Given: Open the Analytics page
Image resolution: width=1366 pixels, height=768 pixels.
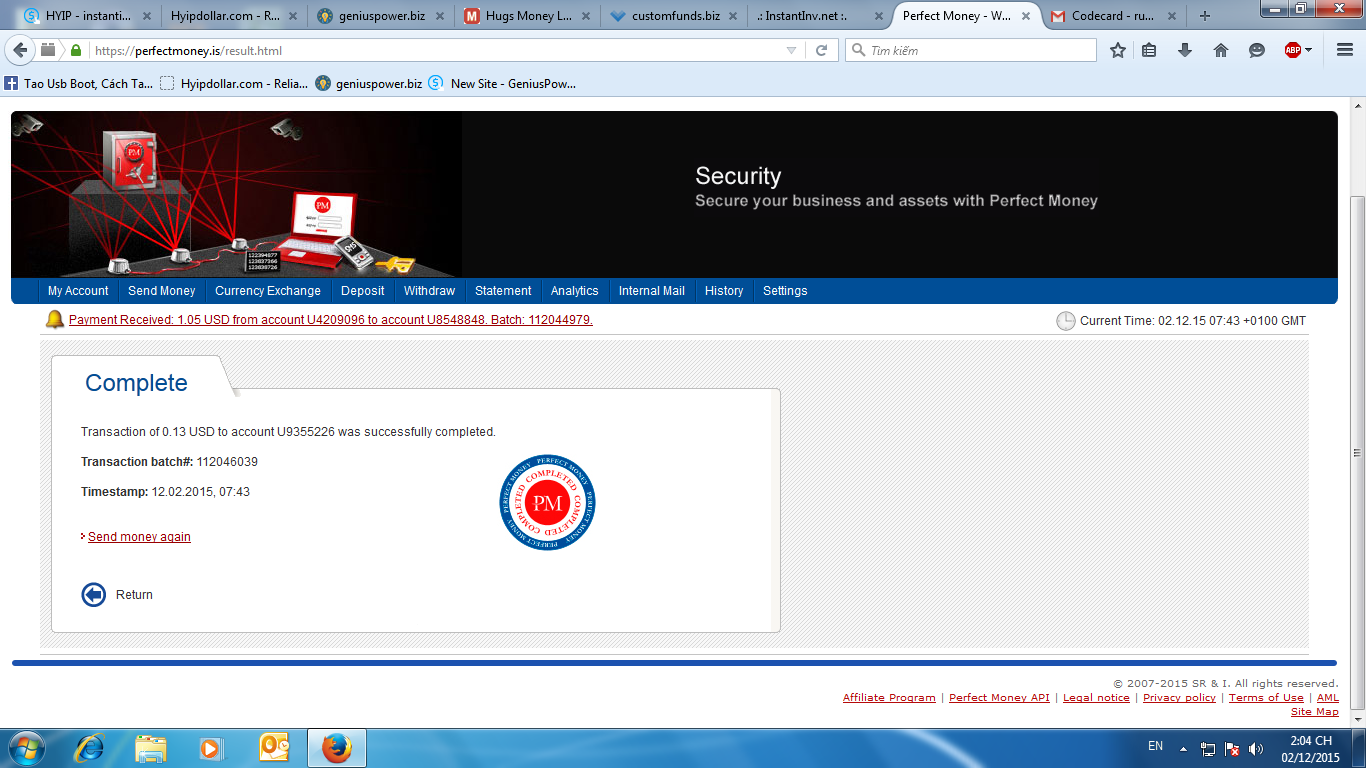Looking at the screenshot, I should pos(575,291).
